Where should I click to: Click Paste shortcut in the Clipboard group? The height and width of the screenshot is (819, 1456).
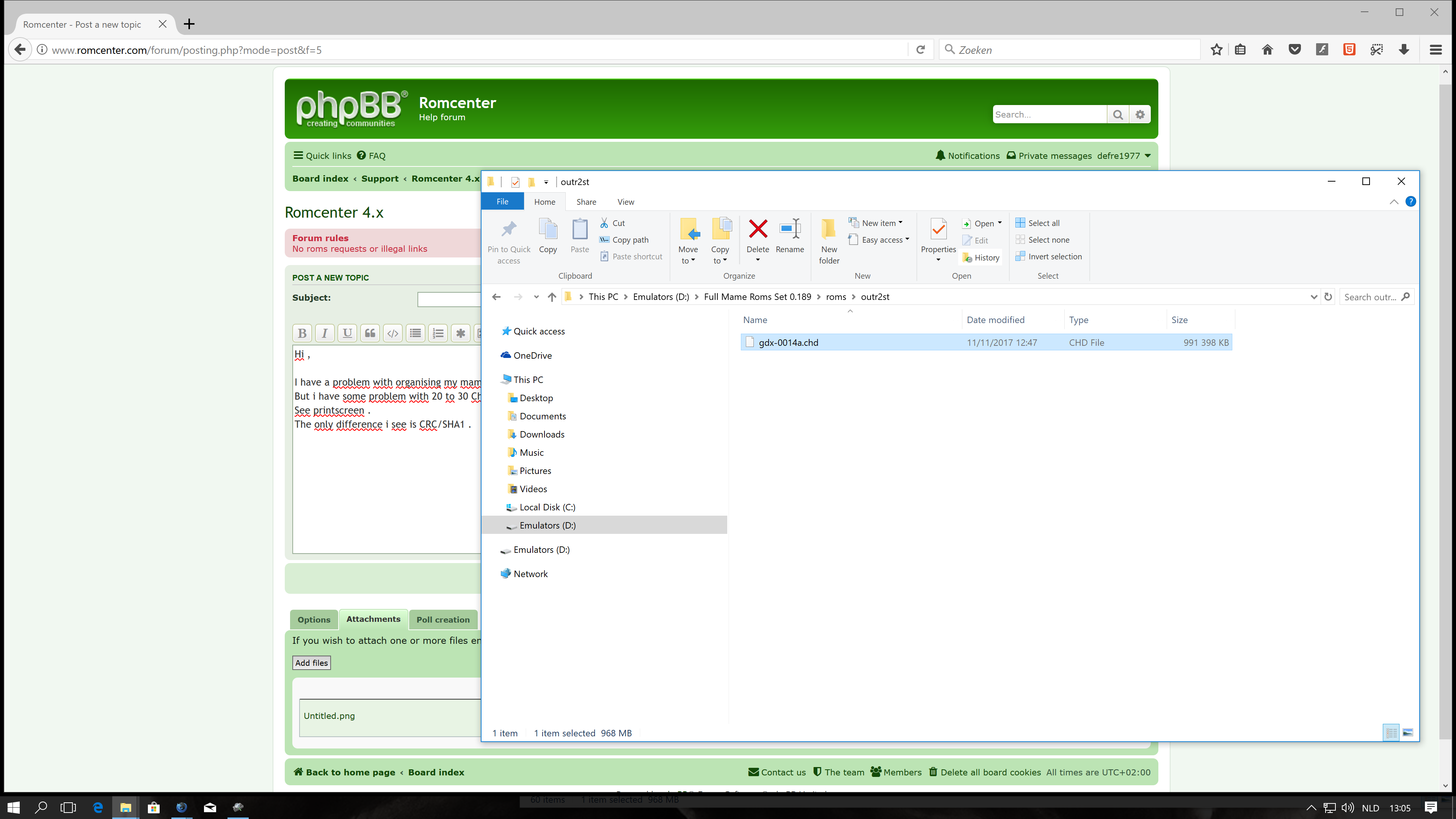(x=631, y=257)
